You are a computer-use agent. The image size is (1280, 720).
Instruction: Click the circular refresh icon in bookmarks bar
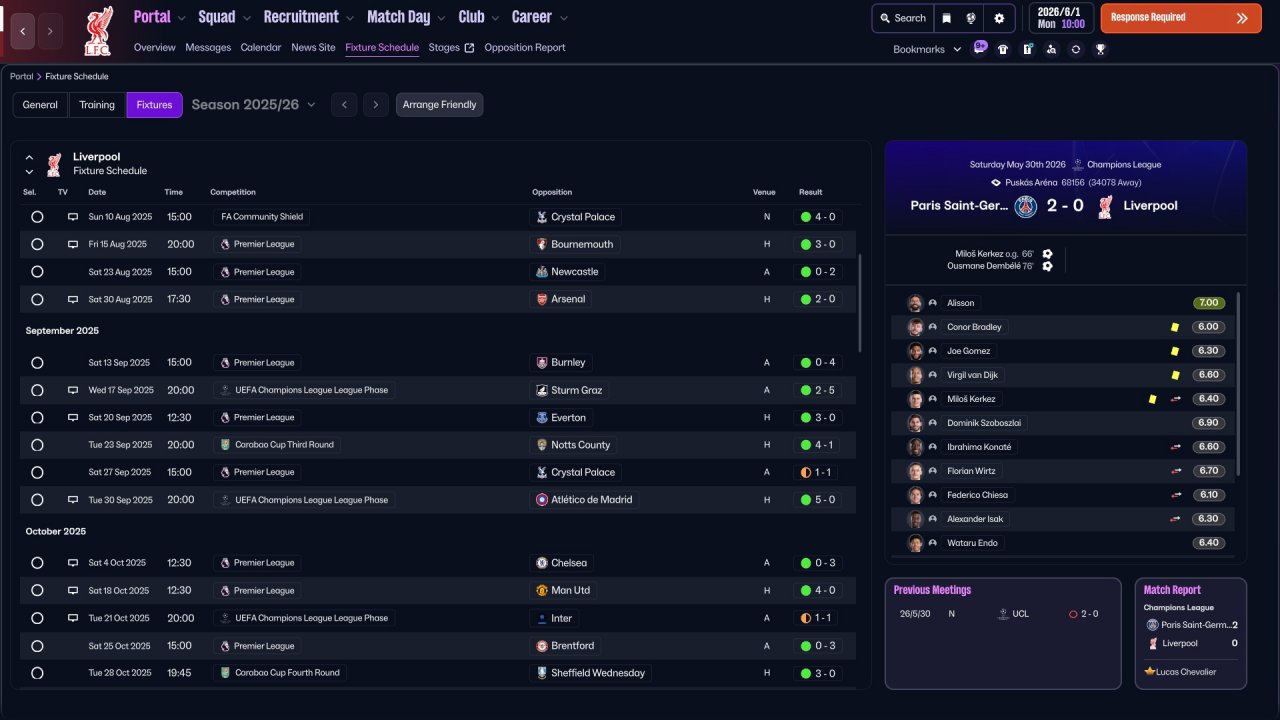click(1076, 49)
